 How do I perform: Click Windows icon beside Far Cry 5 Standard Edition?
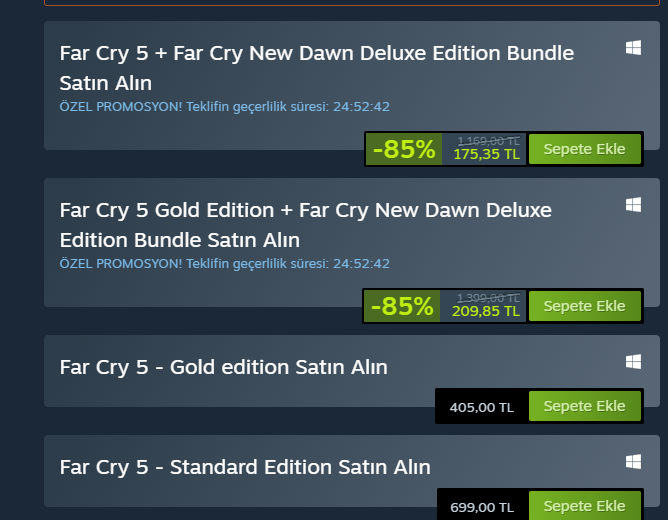[x=633, y=461]
